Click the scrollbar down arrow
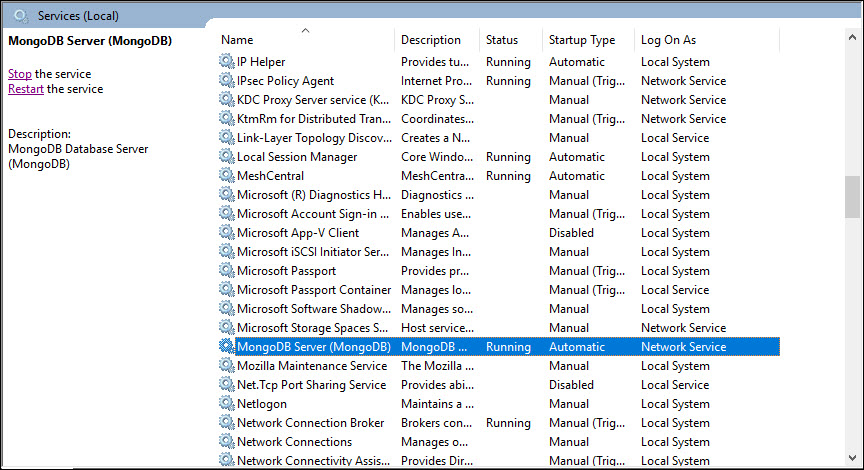 tap(852, 458)
